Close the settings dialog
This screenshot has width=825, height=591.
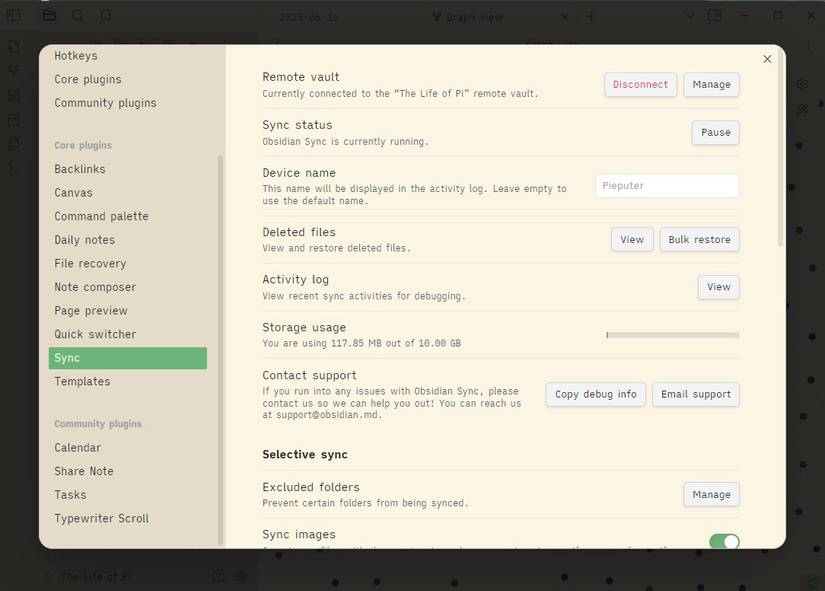[x=767, y=59]
